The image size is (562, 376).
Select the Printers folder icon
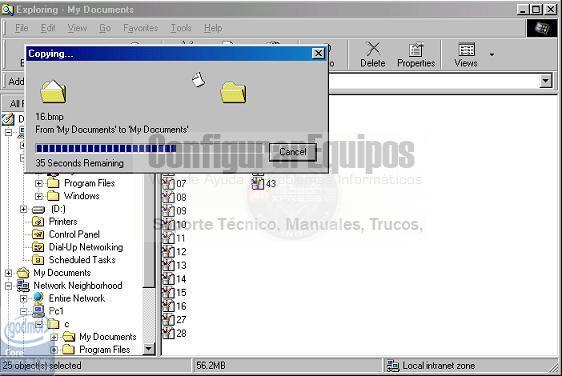pos(38,222)
